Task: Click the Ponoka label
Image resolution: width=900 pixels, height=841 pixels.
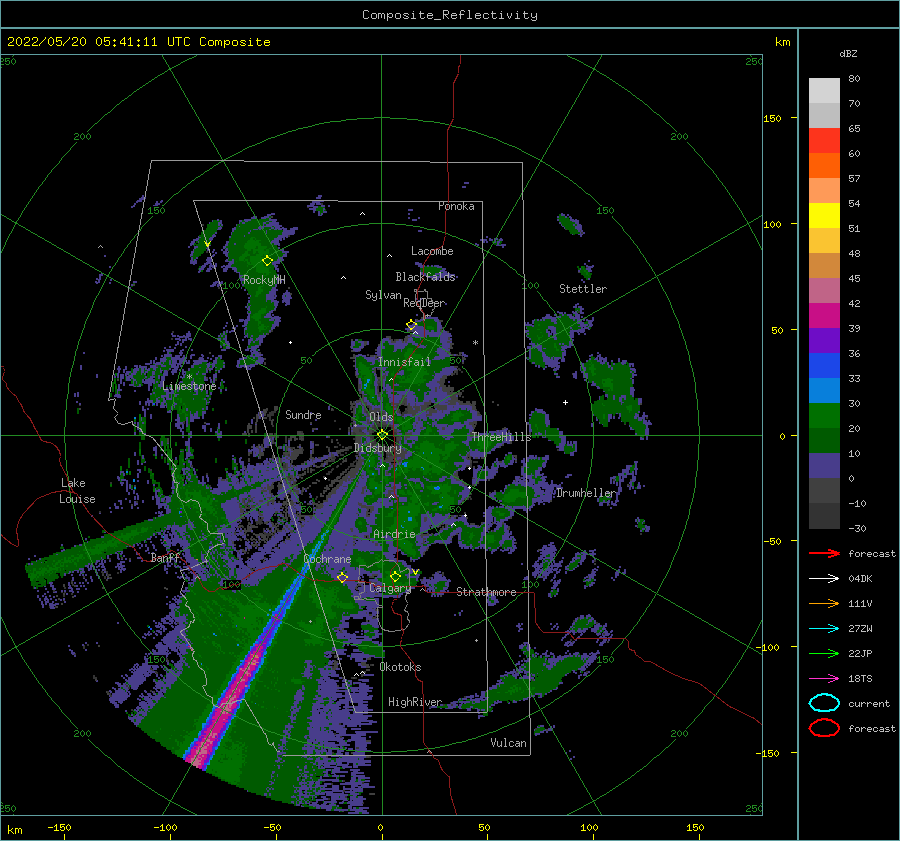Action: (456, 206)
